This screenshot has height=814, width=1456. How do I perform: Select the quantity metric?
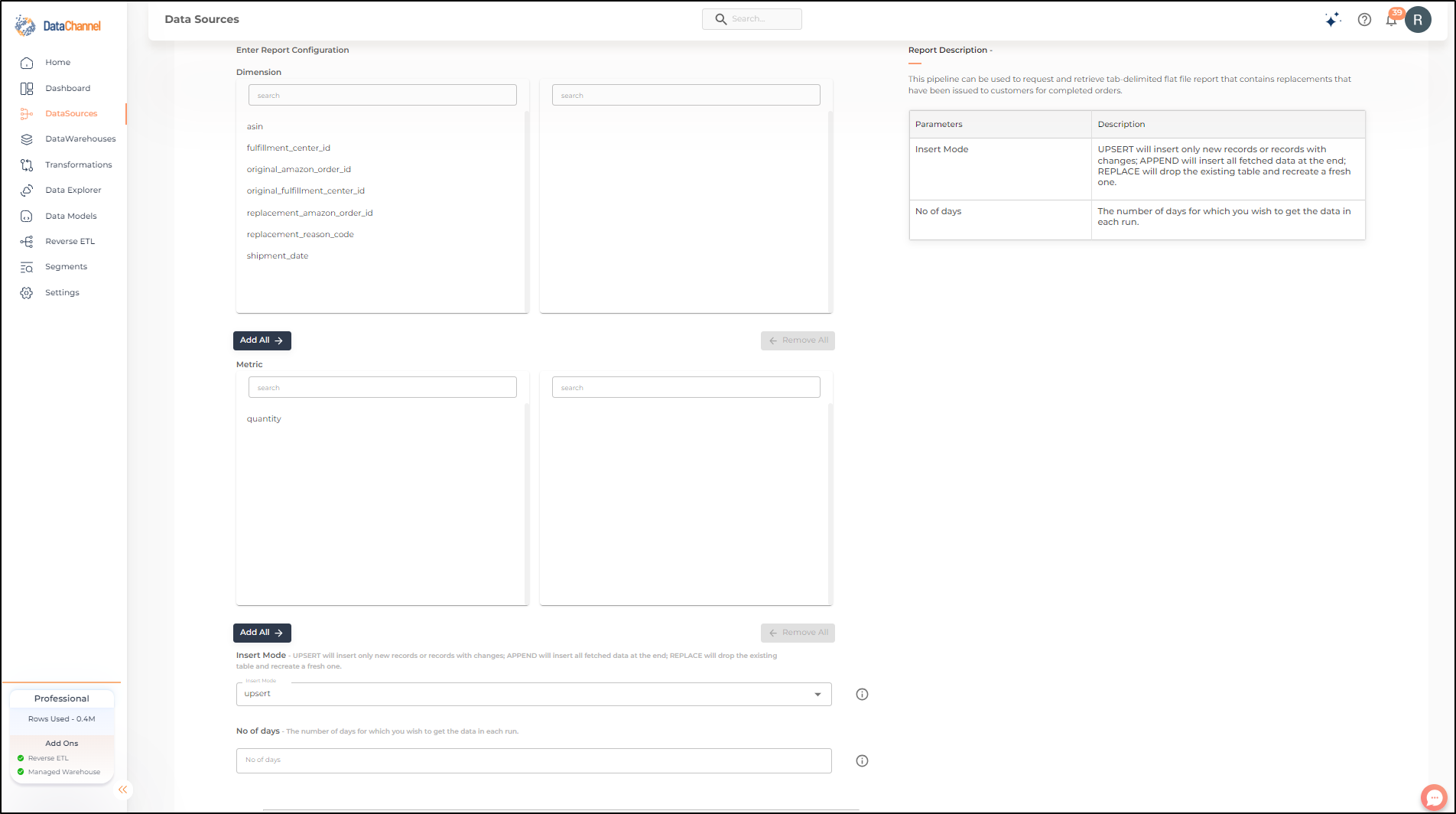pyautogui.click(x=264, y=419)
